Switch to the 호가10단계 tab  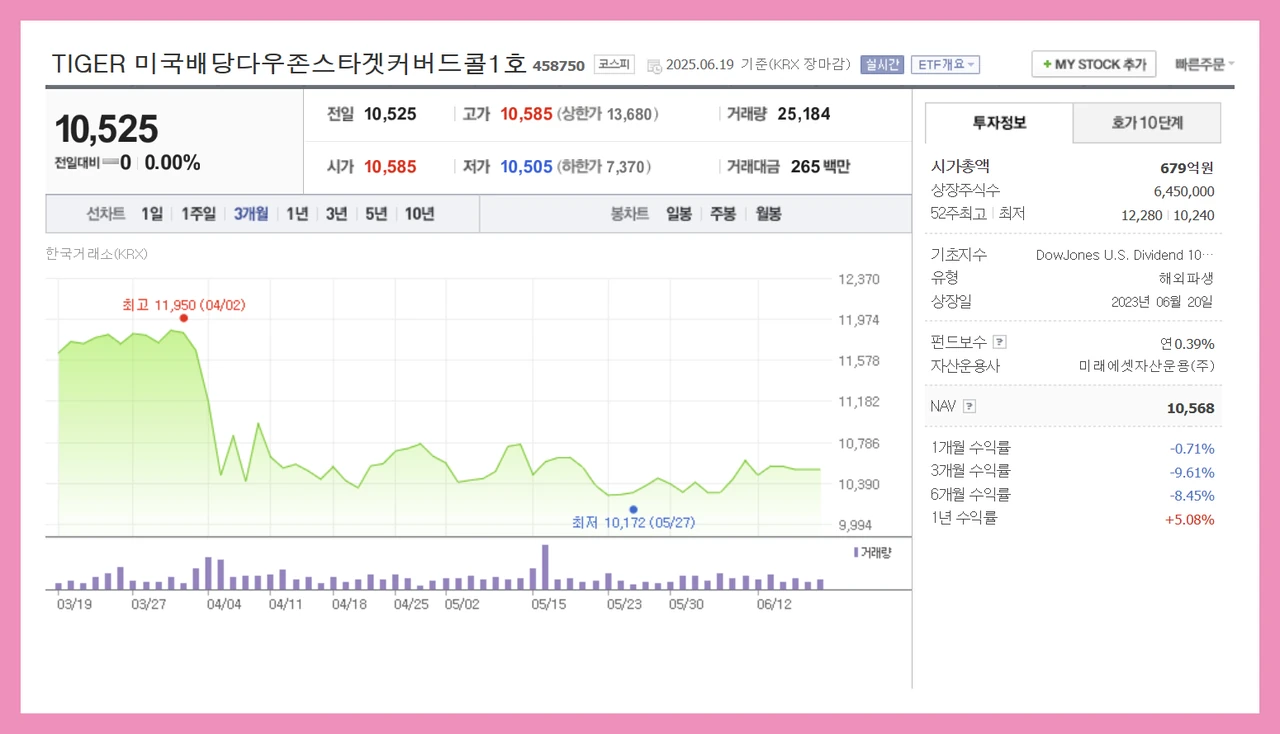pyautogui.click(x=1147, y=123)
